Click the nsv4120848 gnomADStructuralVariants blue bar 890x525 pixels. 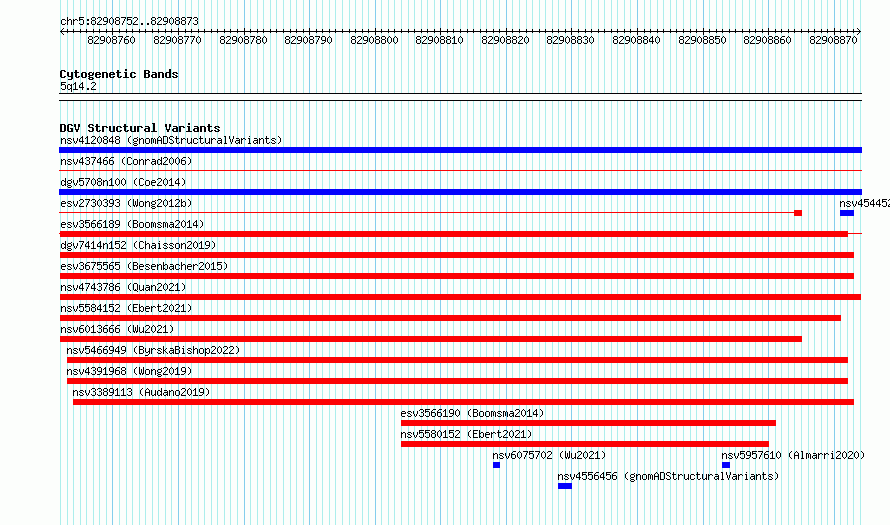point(460,150)
